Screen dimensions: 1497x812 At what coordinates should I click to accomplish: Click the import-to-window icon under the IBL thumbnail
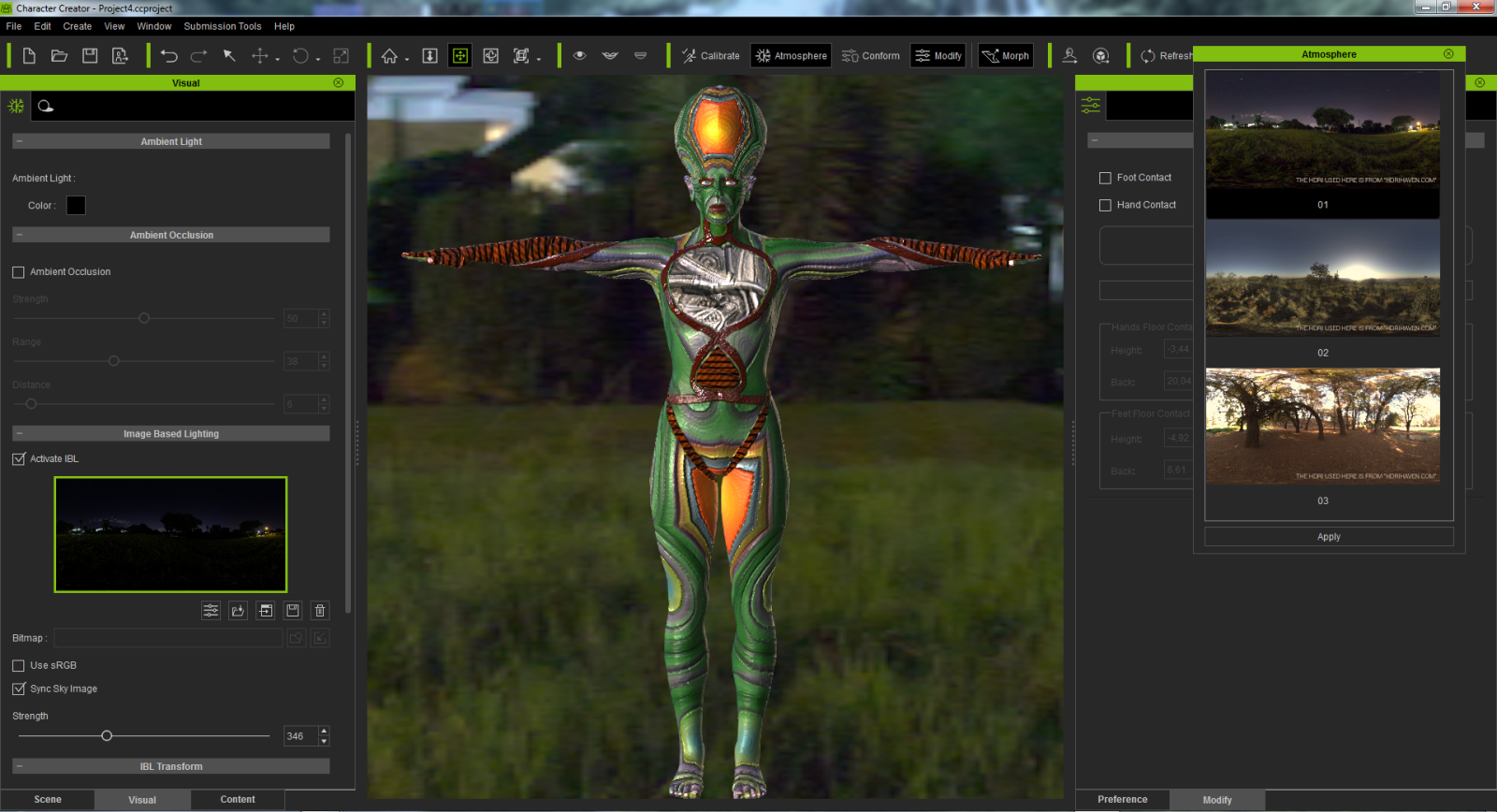click(266, 611)
